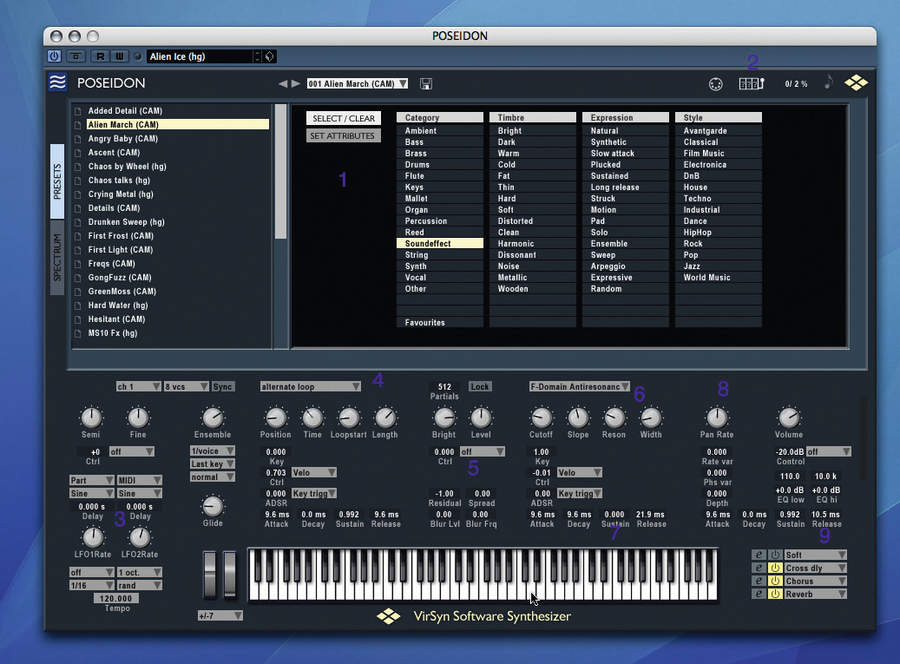Toggle power for the Cross dly effect

[x=774, y=568]
